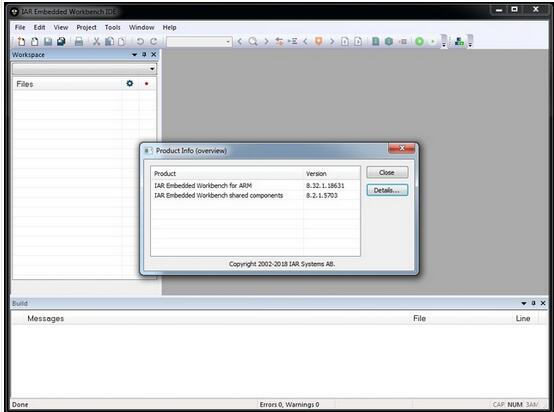Click the Toggle Breakpoint toolbar icon
554x412 pixels.
pos(402,42)
